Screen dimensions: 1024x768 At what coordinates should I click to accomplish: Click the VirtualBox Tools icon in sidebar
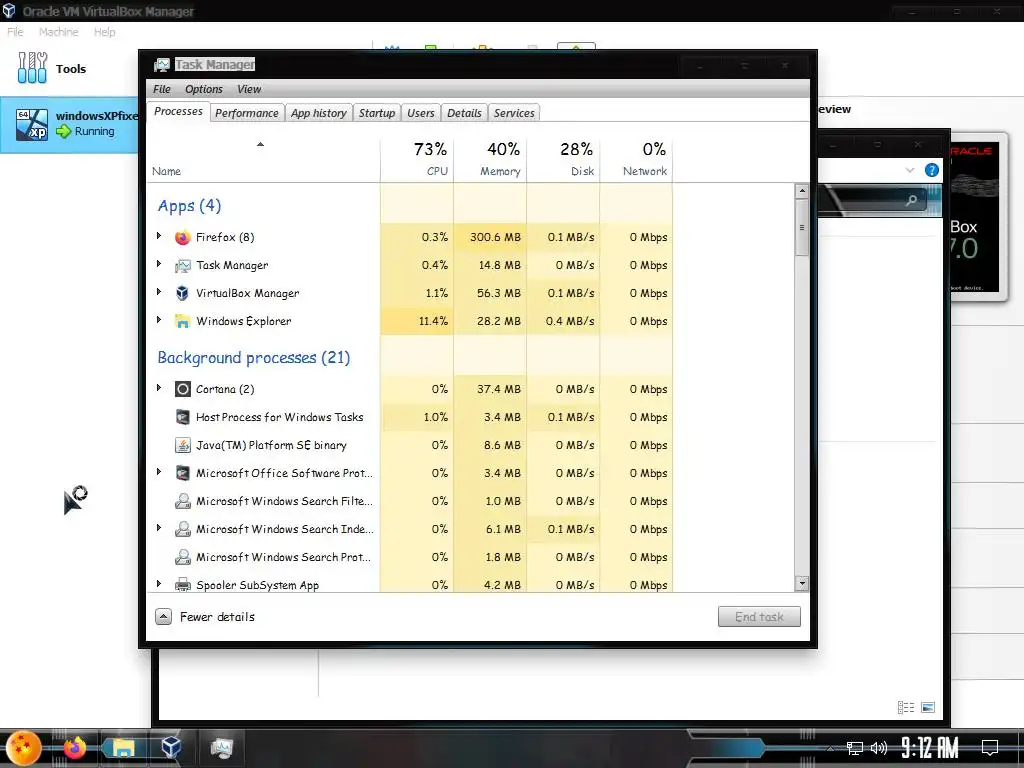(32, 68)
